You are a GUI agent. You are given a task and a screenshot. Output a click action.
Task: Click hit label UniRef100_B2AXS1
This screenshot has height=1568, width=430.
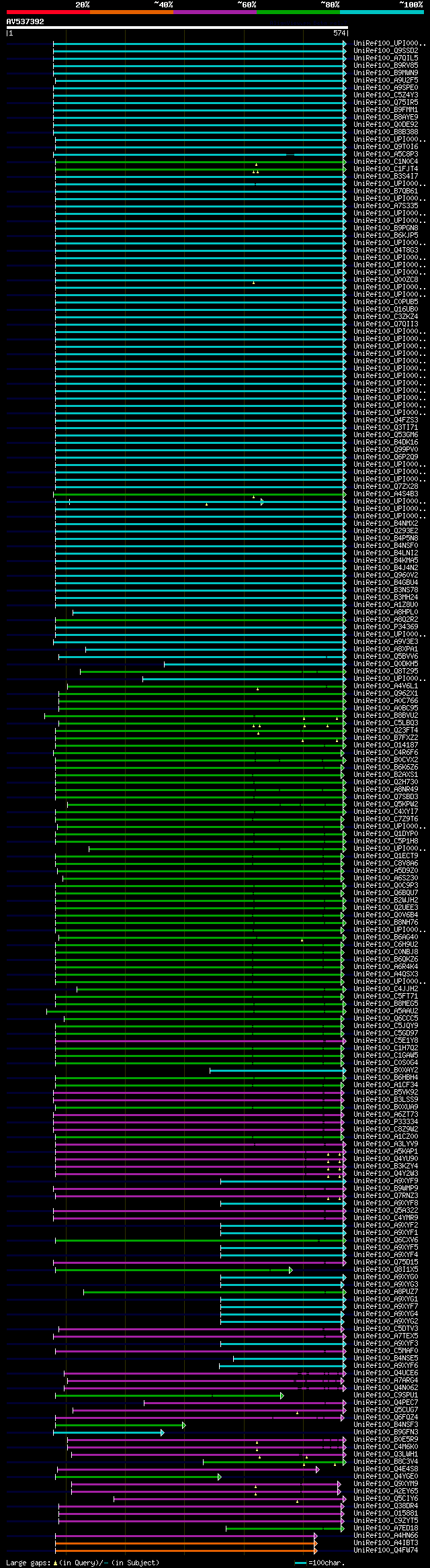pyautogui.click(x=386, y=774)
